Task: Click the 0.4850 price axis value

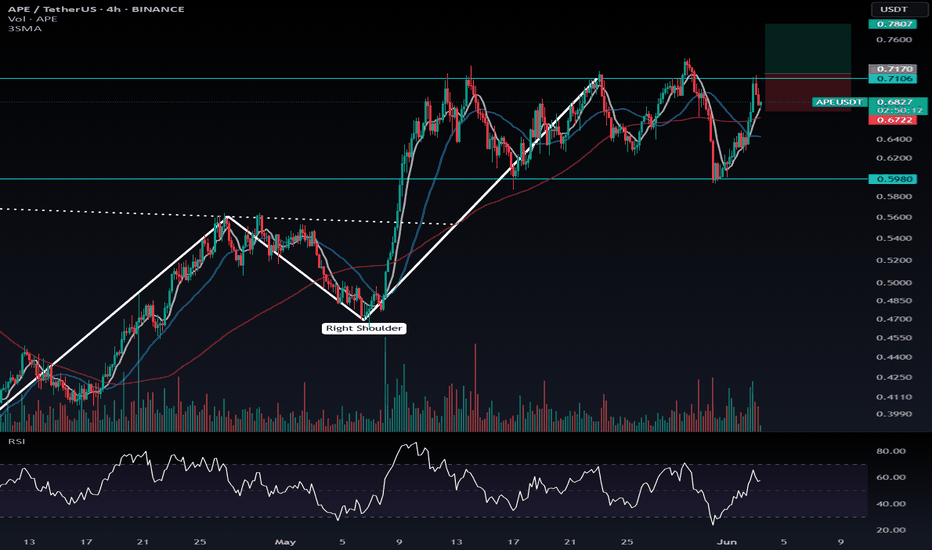Action: (894, 301)
